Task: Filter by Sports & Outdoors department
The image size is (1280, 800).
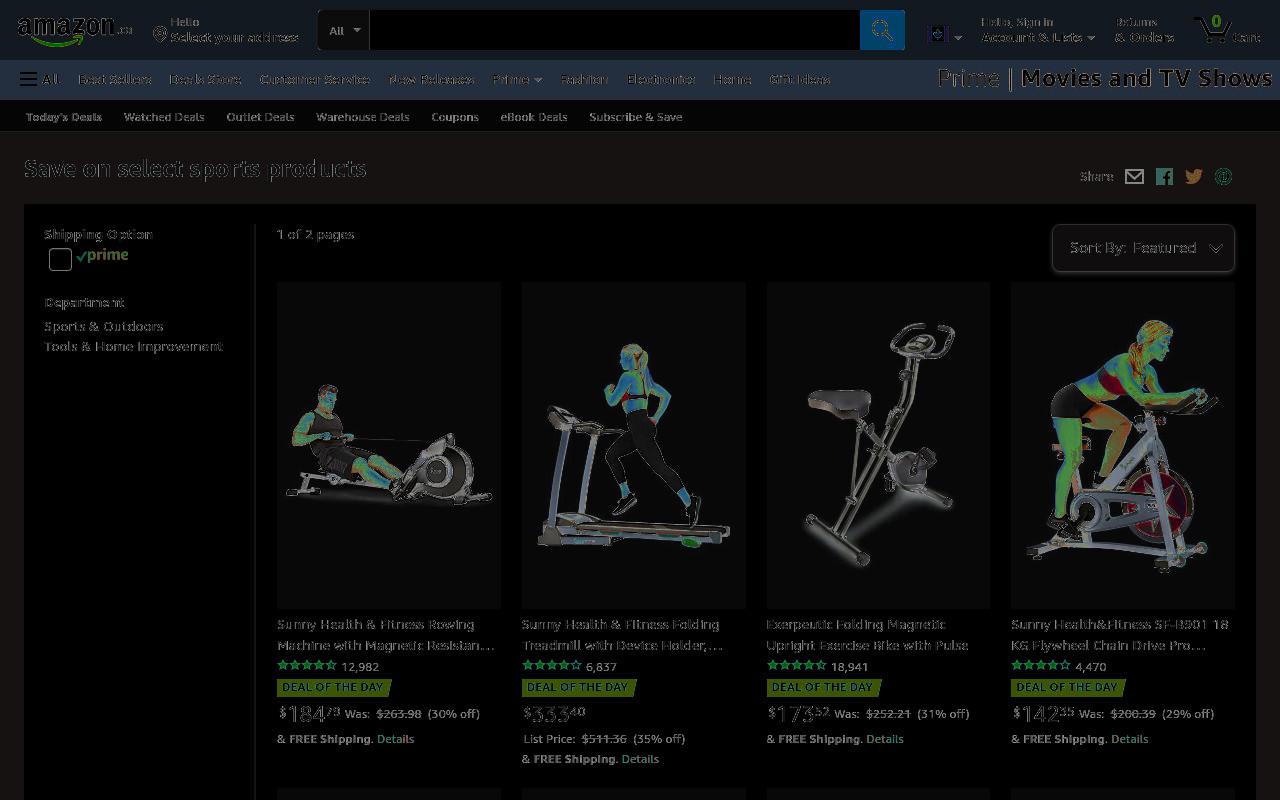Action: 104,326
